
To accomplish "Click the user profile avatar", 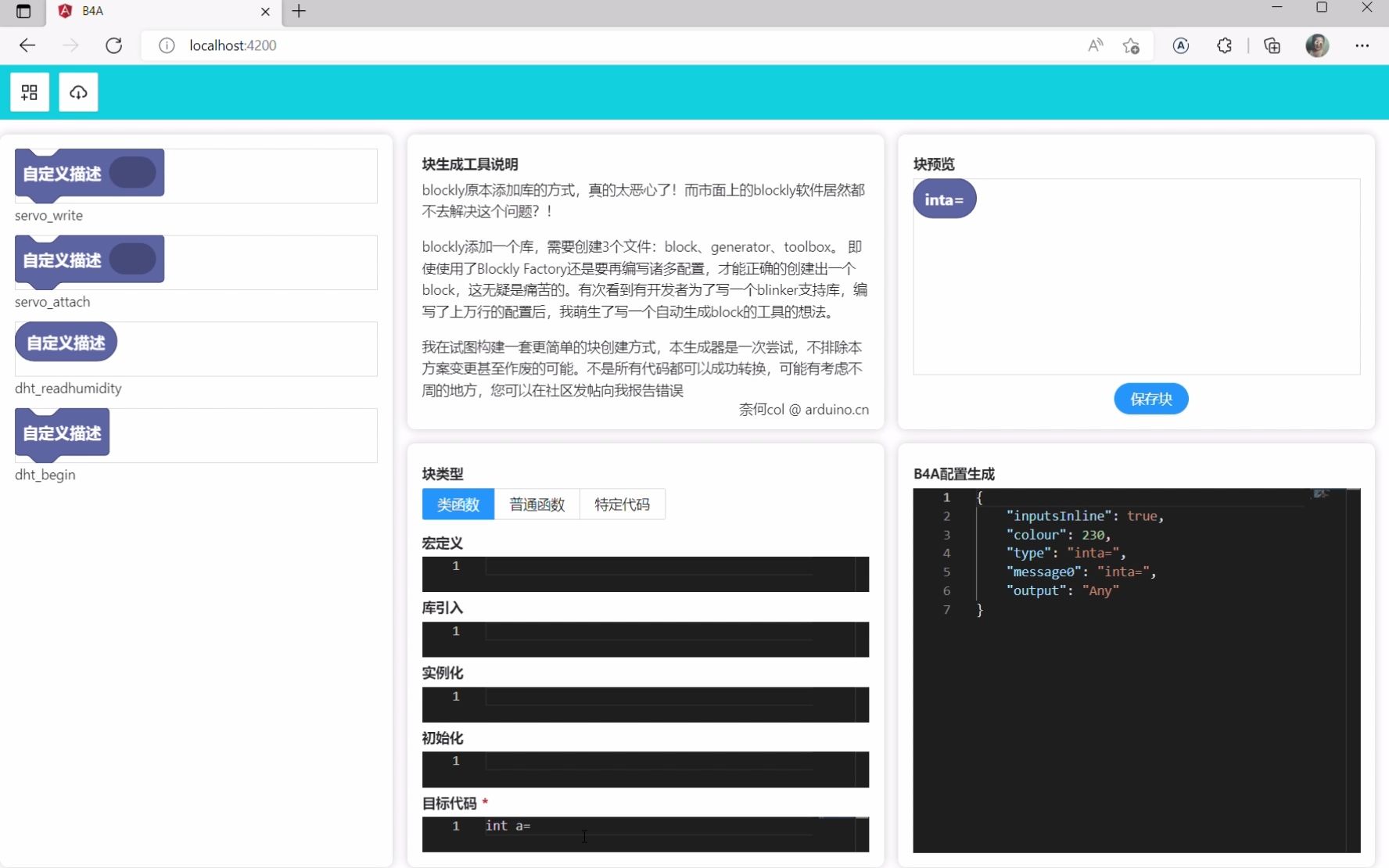I will click(1318, 45).
